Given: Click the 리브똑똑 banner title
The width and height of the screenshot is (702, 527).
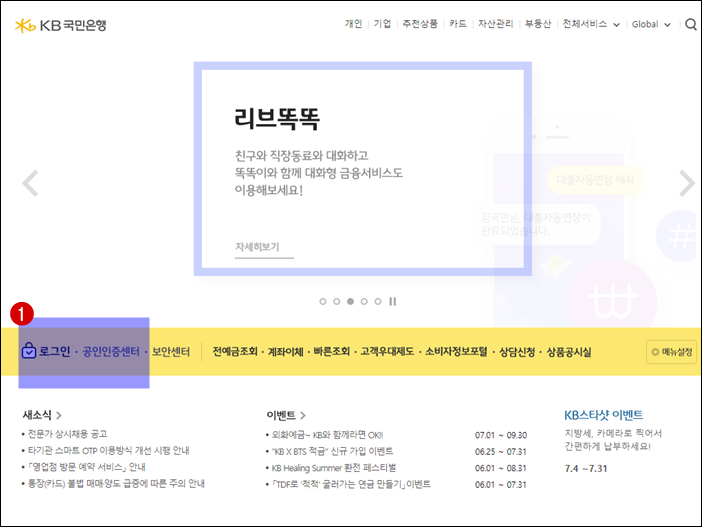Looking at the screenshot, I should click(277, 119).
